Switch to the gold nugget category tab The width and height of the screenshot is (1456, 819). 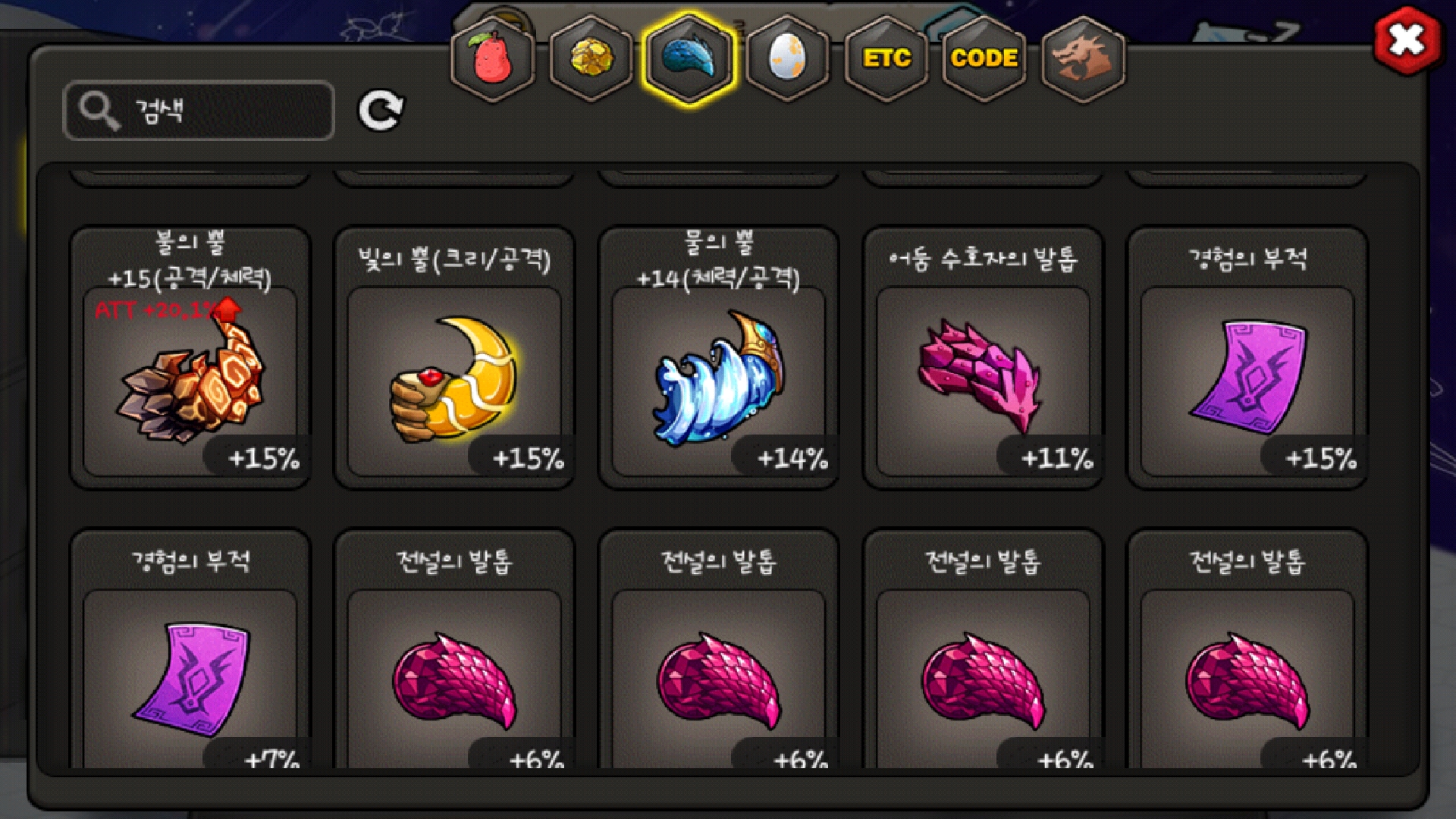click(591, 58)
